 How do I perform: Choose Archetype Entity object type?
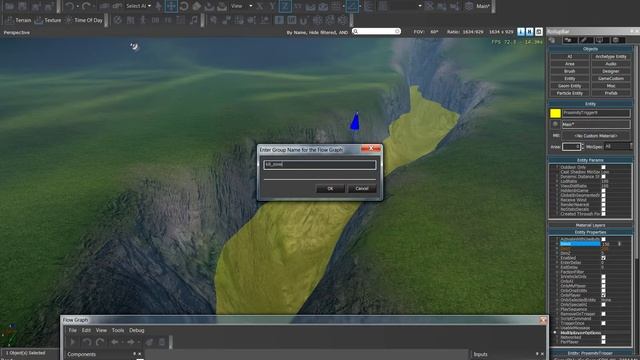pos(611,56)
